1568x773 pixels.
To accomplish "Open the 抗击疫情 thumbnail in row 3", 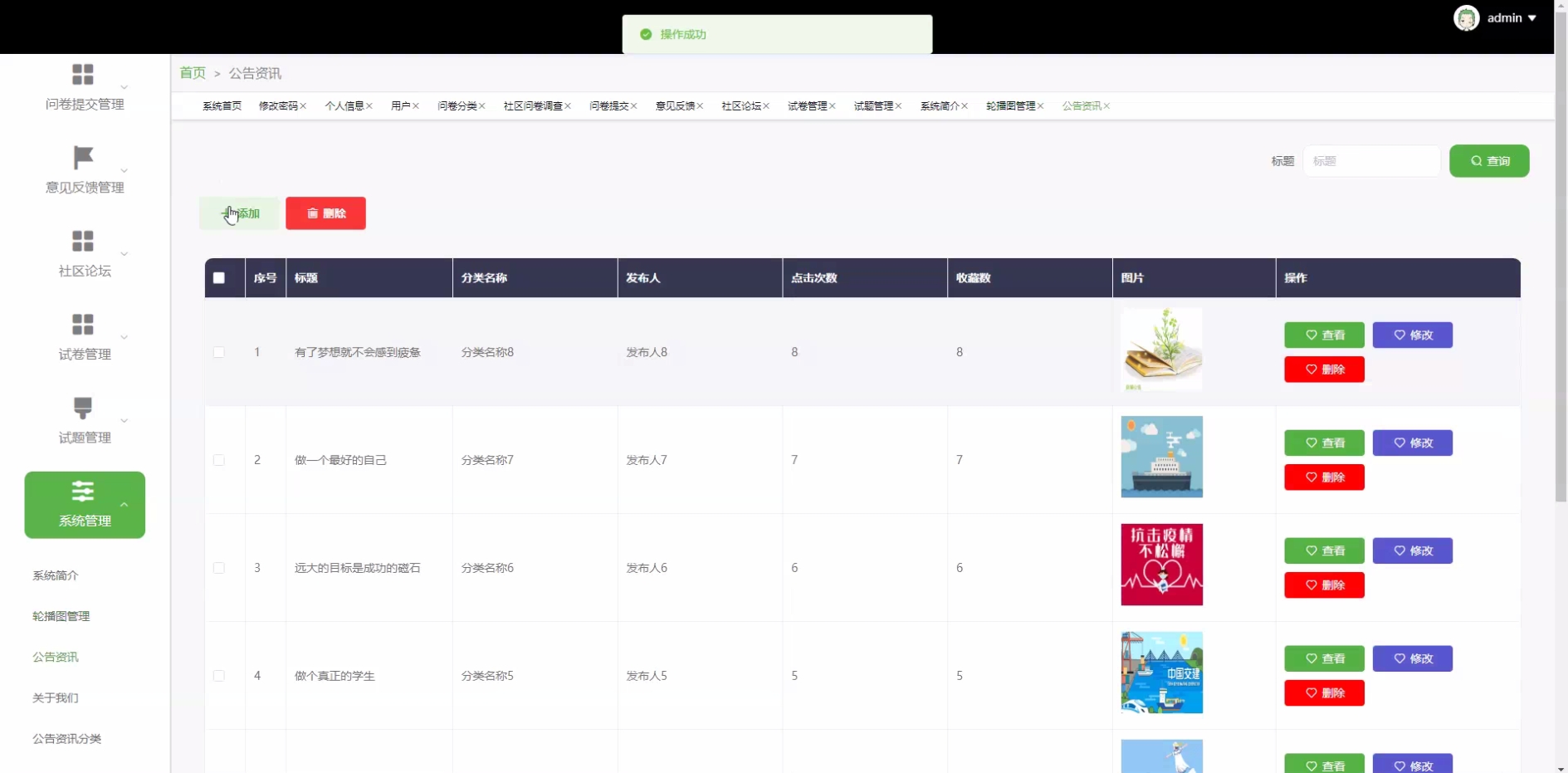I will click(1161, 565).
